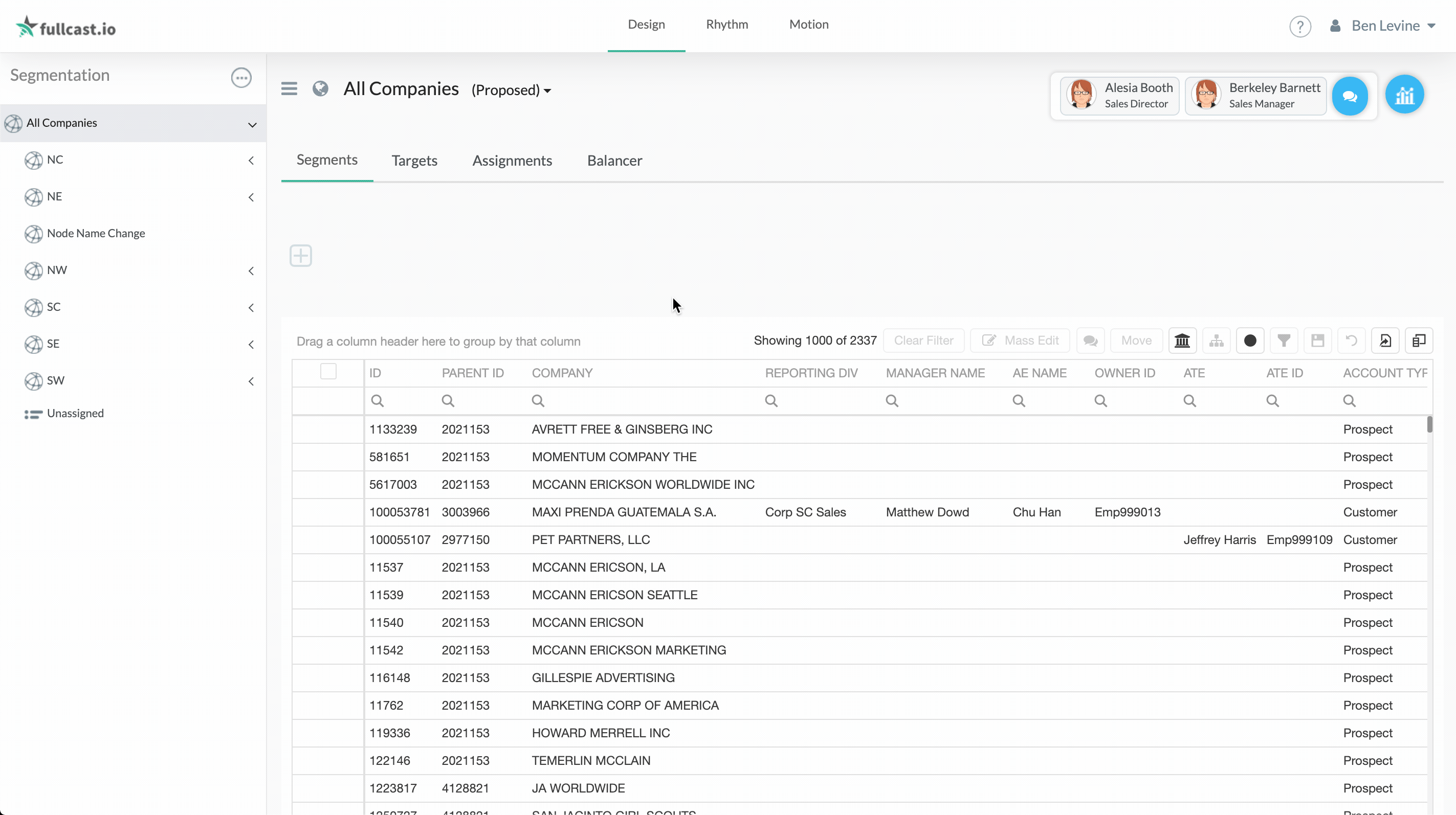Click the hierarchy tree icon in grid toolbar
The image size is (1456, 815).
[x=1216, y=341]
